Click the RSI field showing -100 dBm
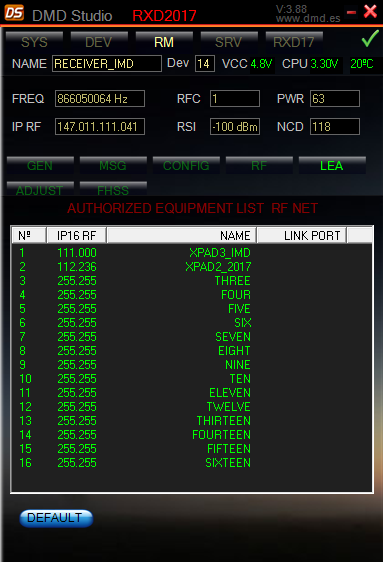This screenshot has height=562, width=383. (235, 127)
